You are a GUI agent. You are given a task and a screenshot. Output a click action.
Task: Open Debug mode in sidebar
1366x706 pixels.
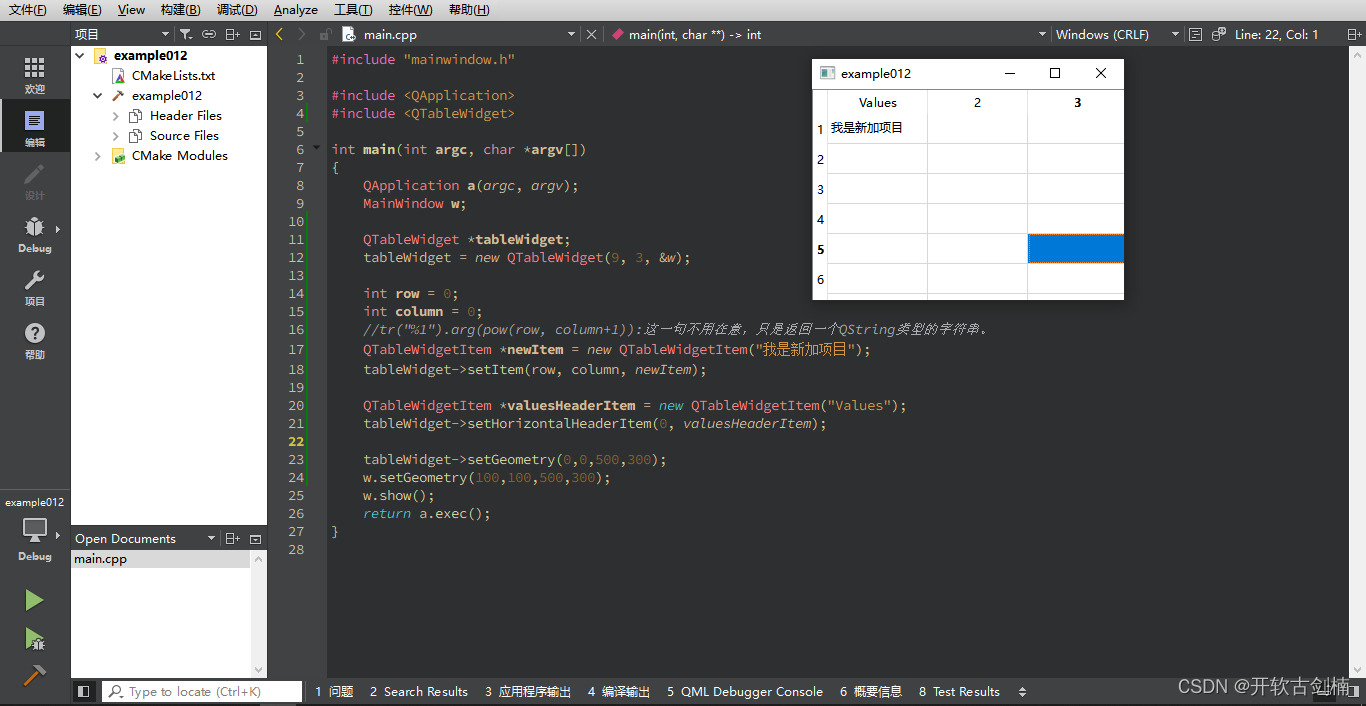[x=35, y=234]
